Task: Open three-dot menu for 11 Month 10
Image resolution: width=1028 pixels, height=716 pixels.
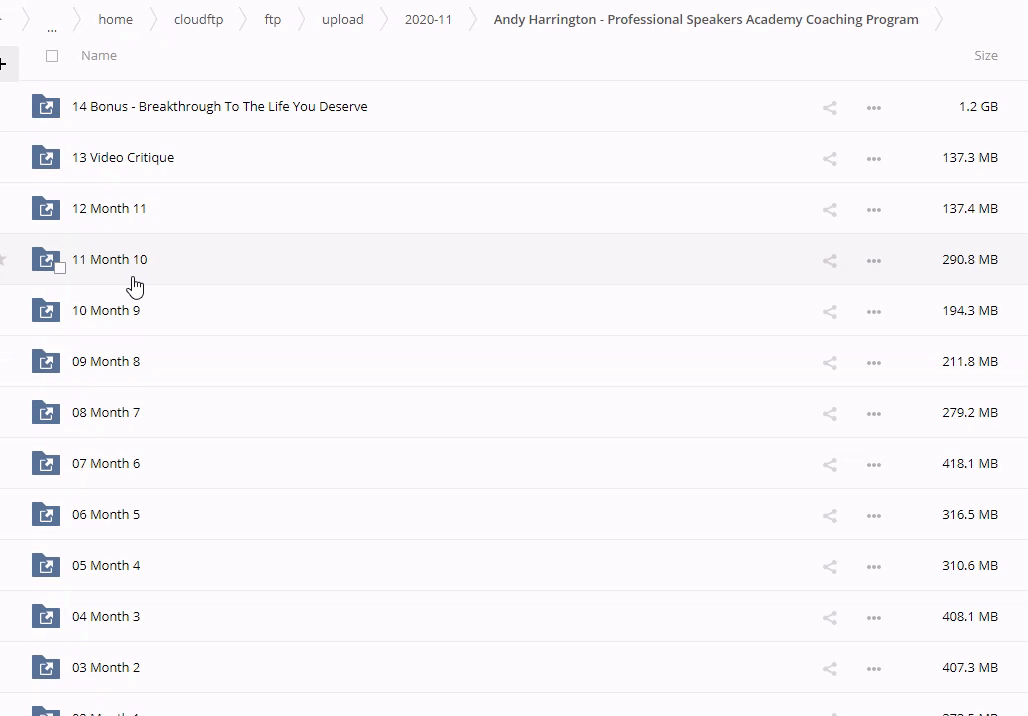Action: coord(873,261)
